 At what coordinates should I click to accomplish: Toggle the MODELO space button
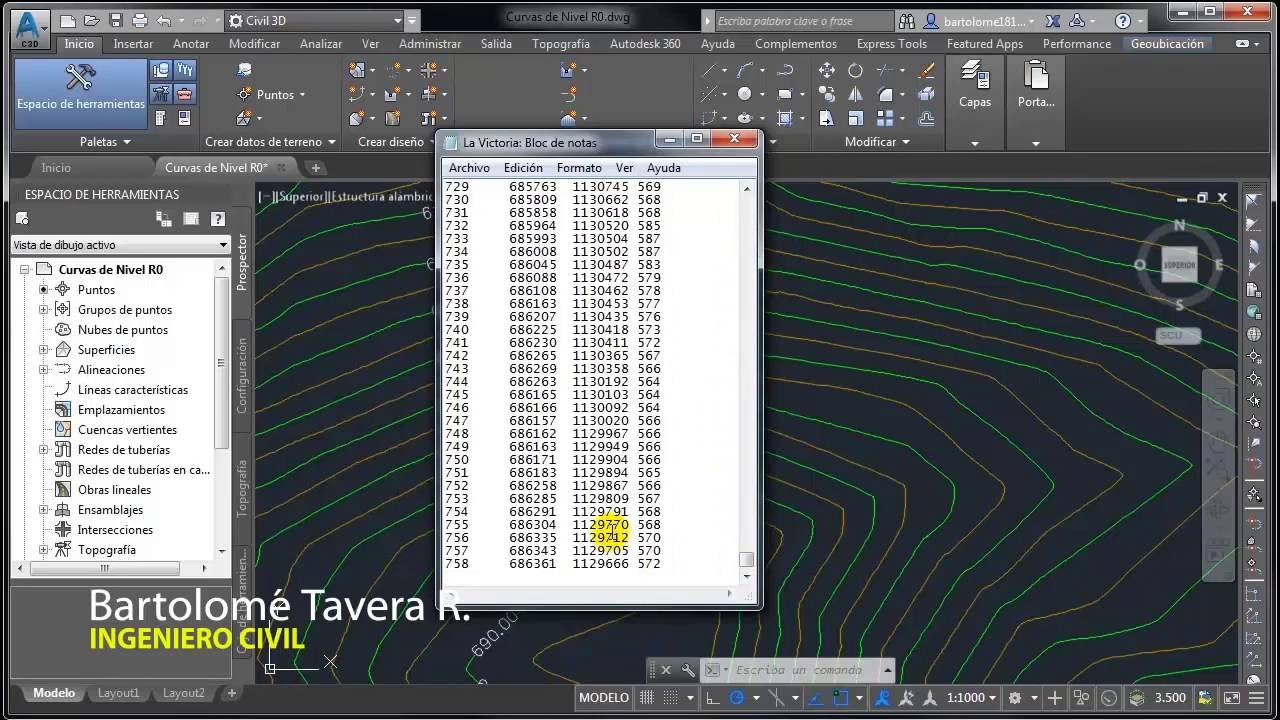(604, 698)
